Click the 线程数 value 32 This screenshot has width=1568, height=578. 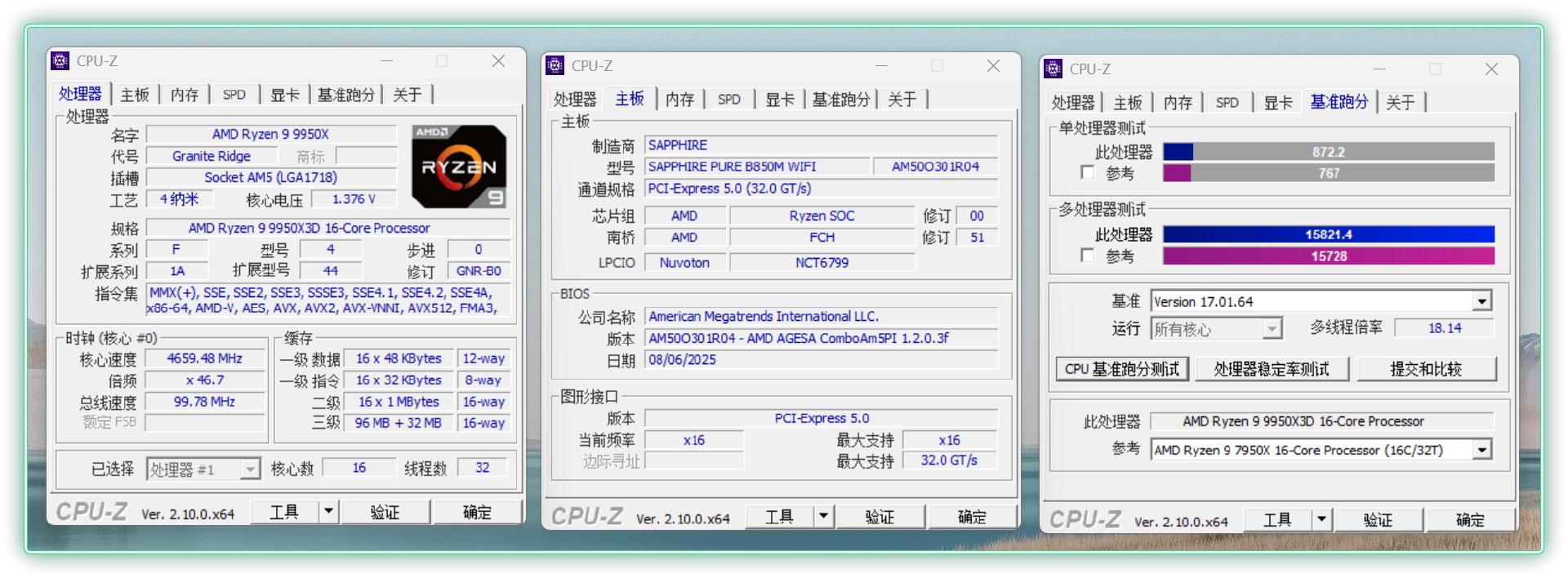click(483, 468)
